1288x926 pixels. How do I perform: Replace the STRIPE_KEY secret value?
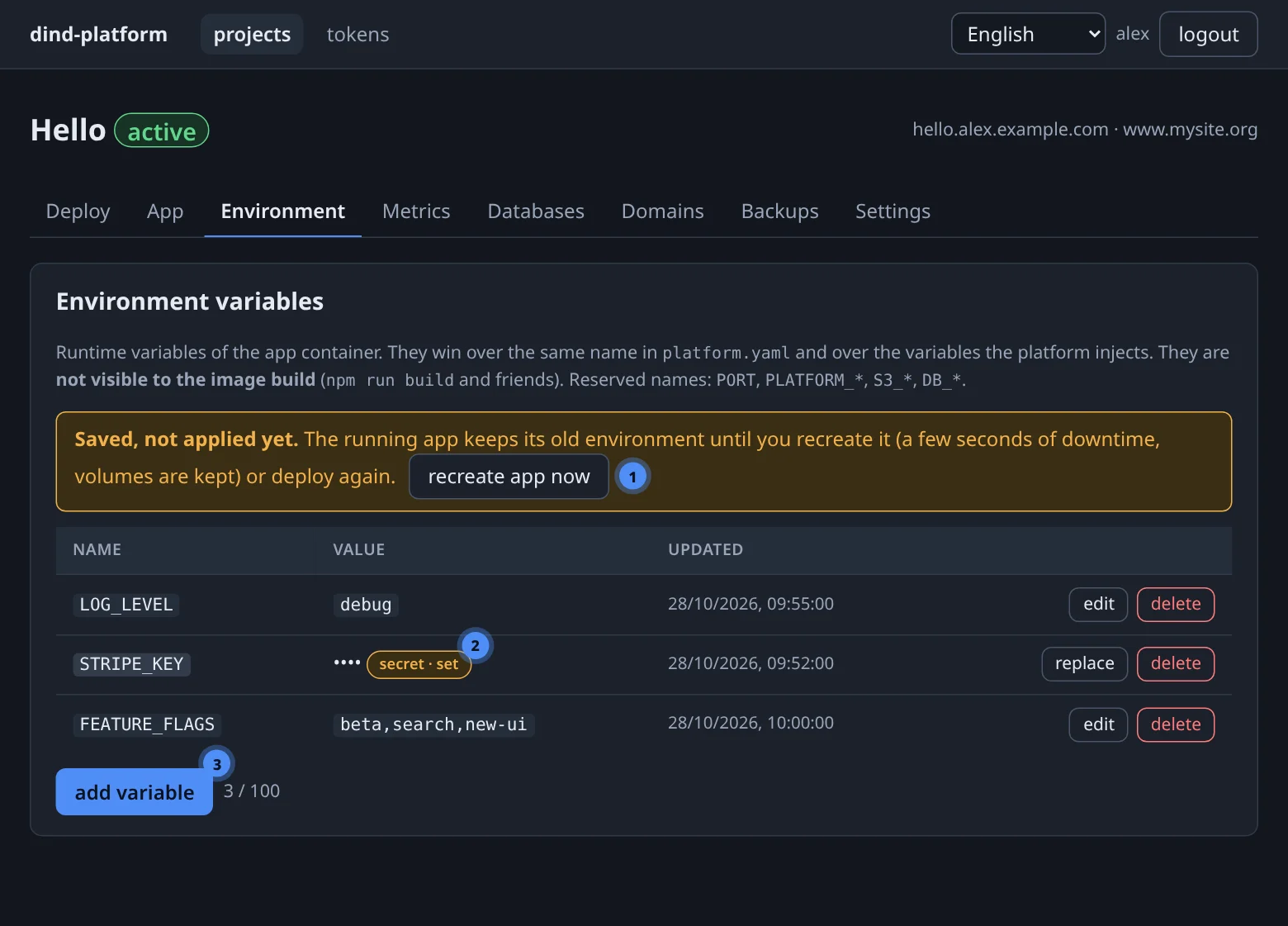[1084, 663]
